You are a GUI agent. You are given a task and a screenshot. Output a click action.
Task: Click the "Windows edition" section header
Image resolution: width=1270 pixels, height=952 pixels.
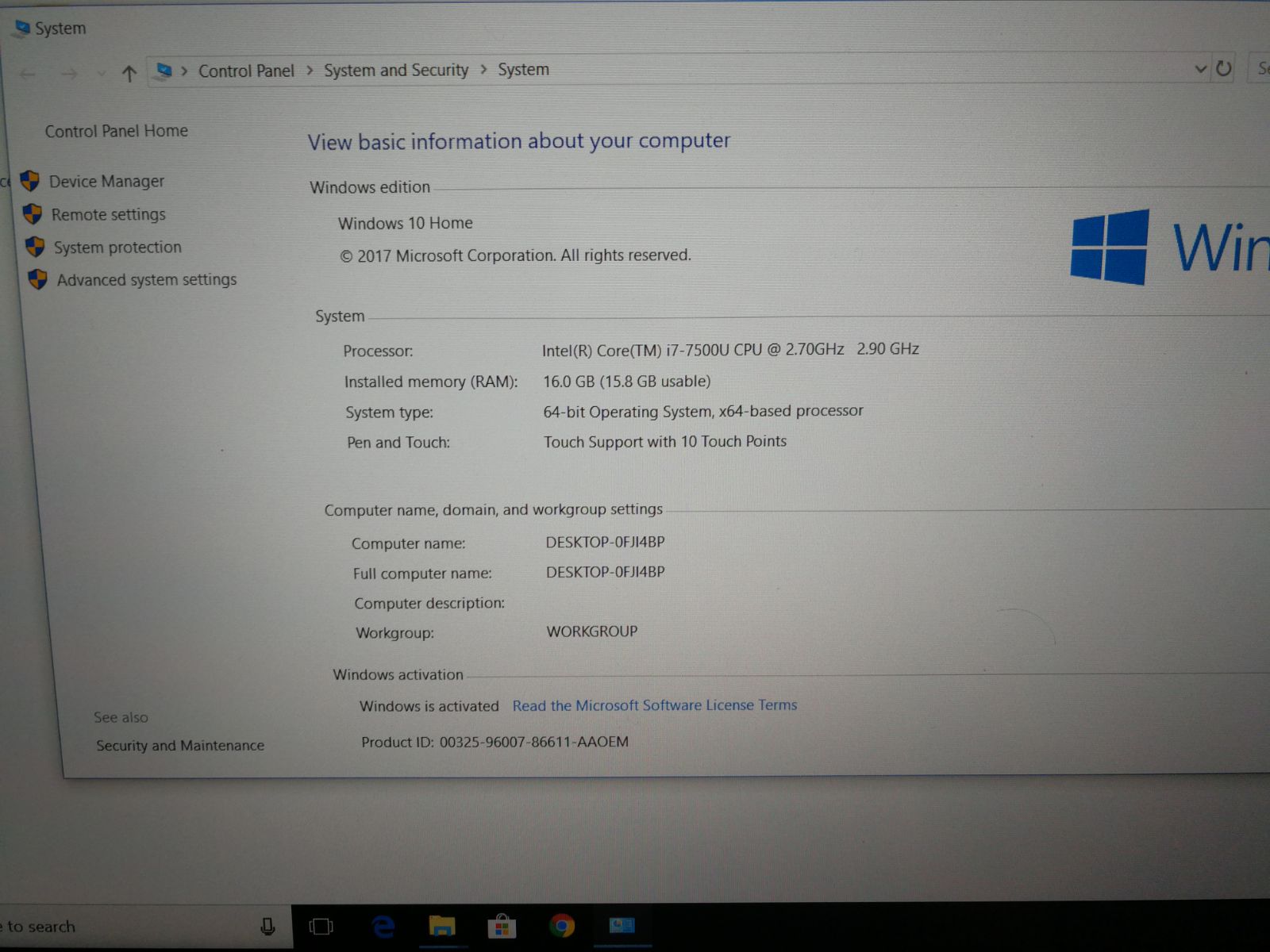click(x=370, y=187)
